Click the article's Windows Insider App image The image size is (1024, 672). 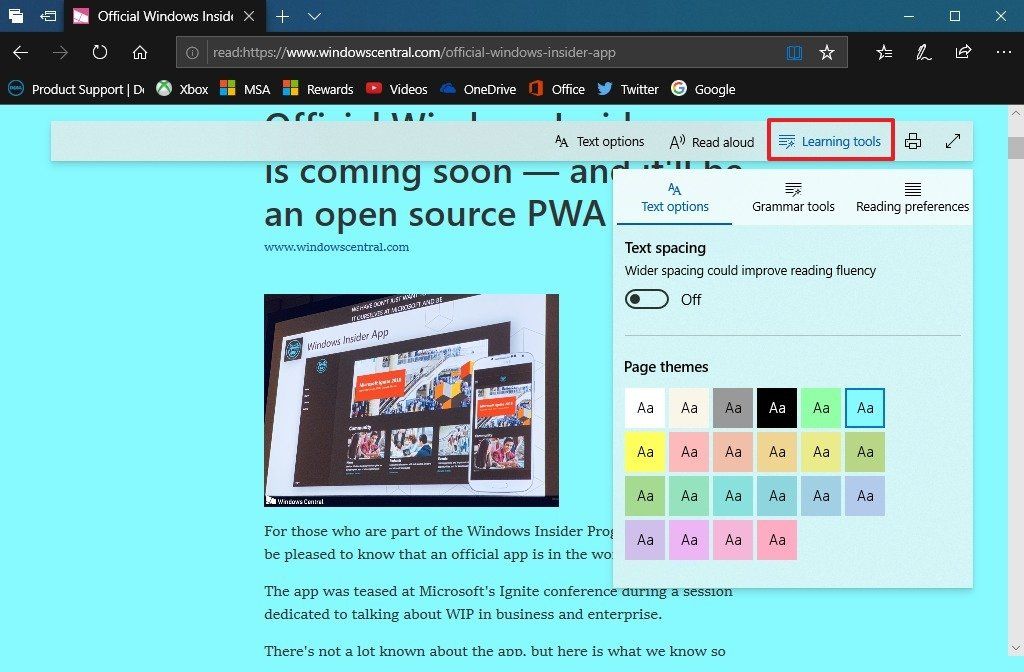[x=411, y=400]
